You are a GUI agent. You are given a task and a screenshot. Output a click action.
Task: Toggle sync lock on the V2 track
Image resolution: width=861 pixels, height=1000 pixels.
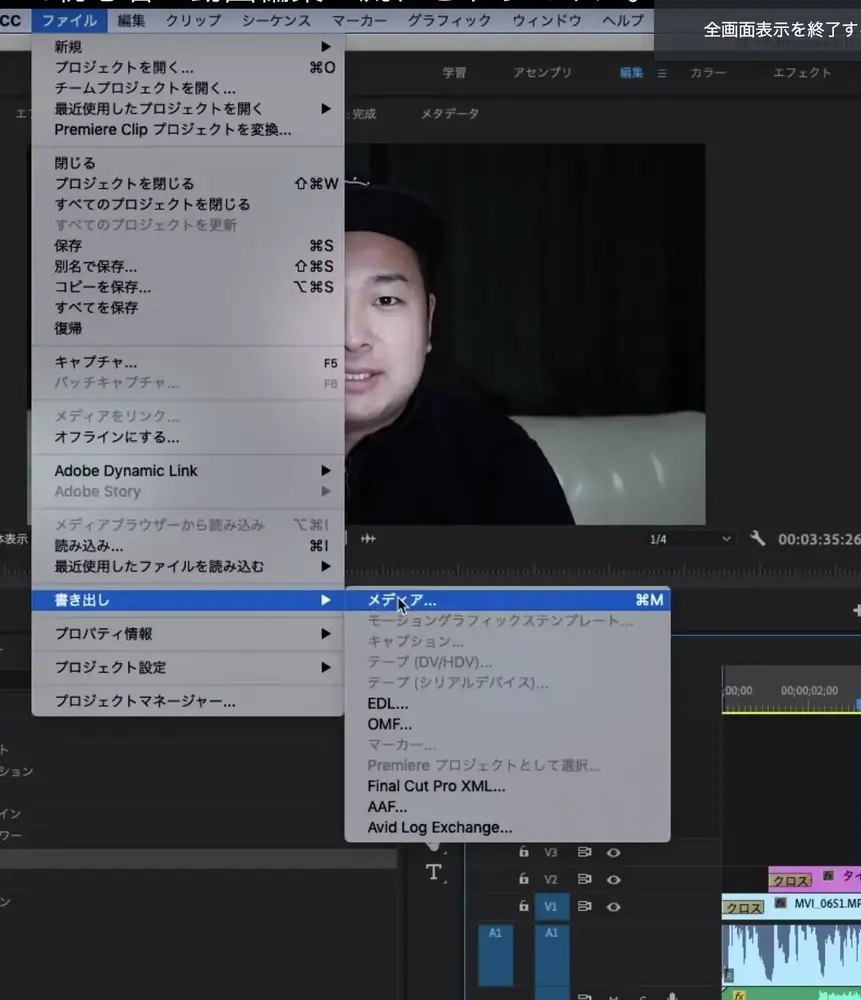pos(584,879)
